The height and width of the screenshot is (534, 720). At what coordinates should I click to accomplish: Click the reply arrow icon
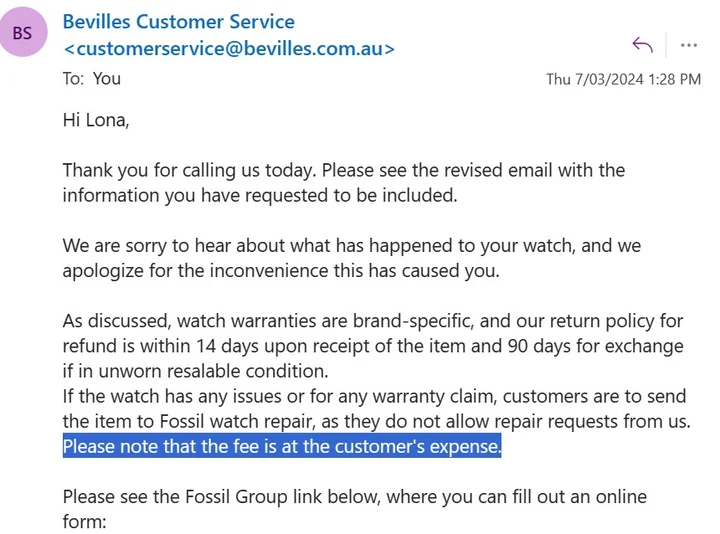[642, 45]
